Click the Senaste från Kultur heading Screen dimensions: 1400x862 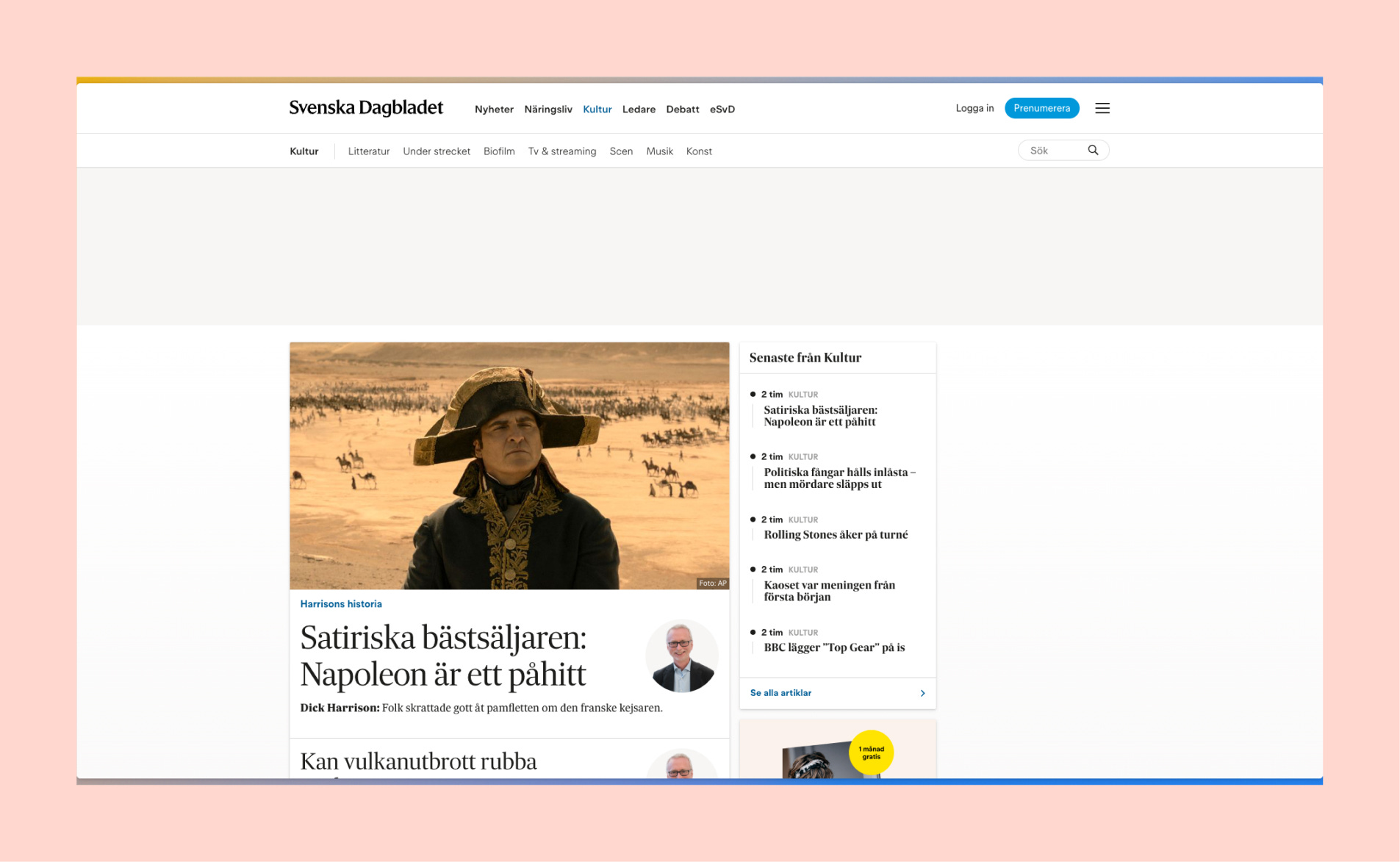pos(805,358)
